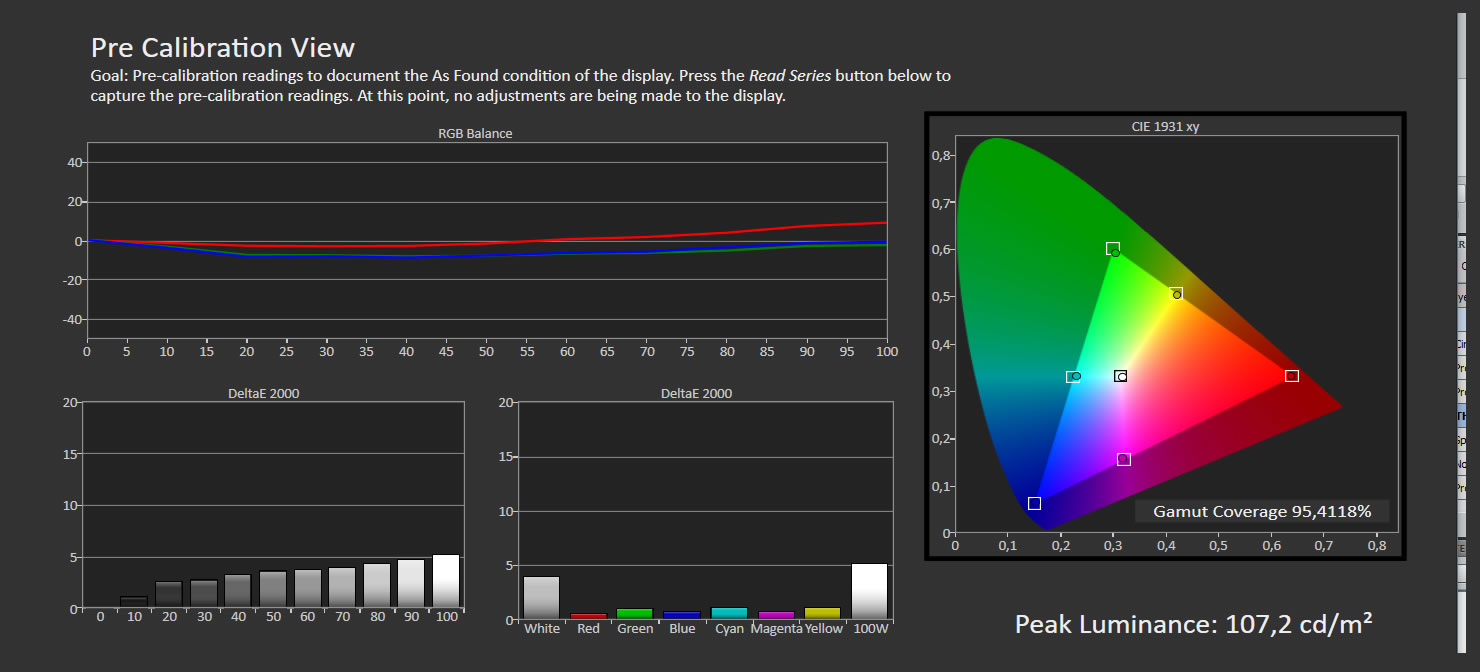Click the italic 'Read Series' text in instructions

tap(790, 76)
